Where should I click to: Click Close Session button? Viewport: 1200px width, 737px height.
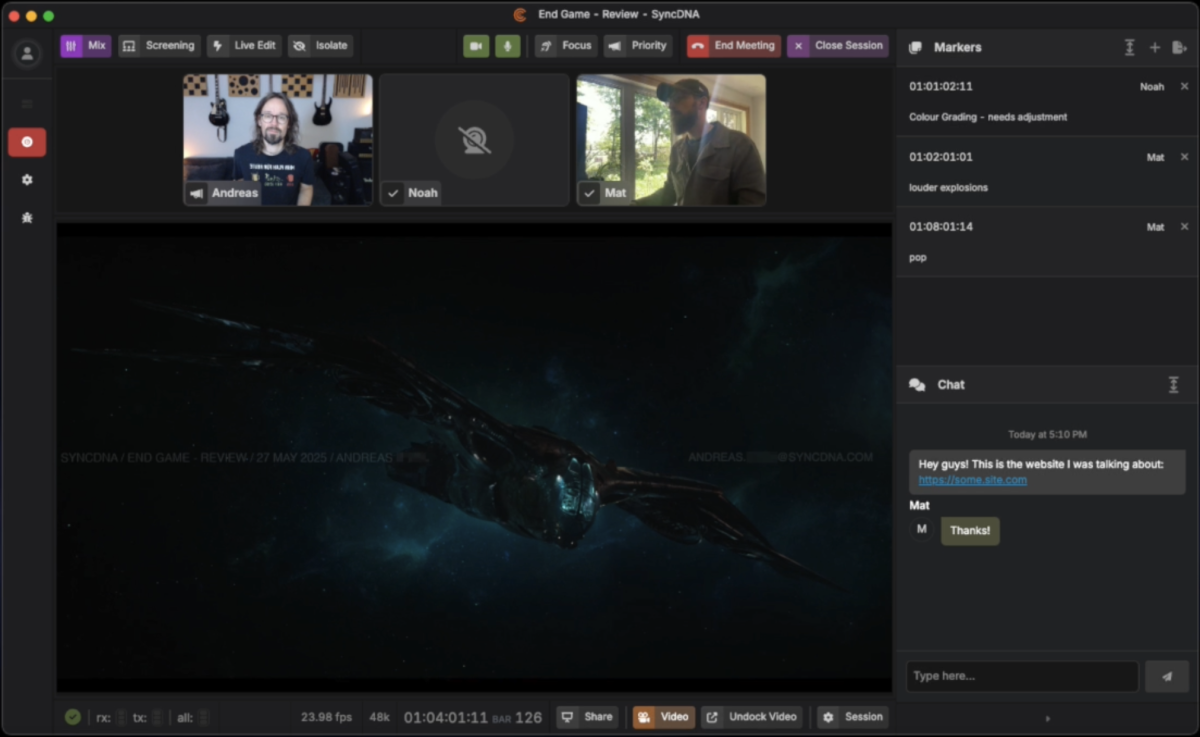pyautogui.click(x=838, y=46)
